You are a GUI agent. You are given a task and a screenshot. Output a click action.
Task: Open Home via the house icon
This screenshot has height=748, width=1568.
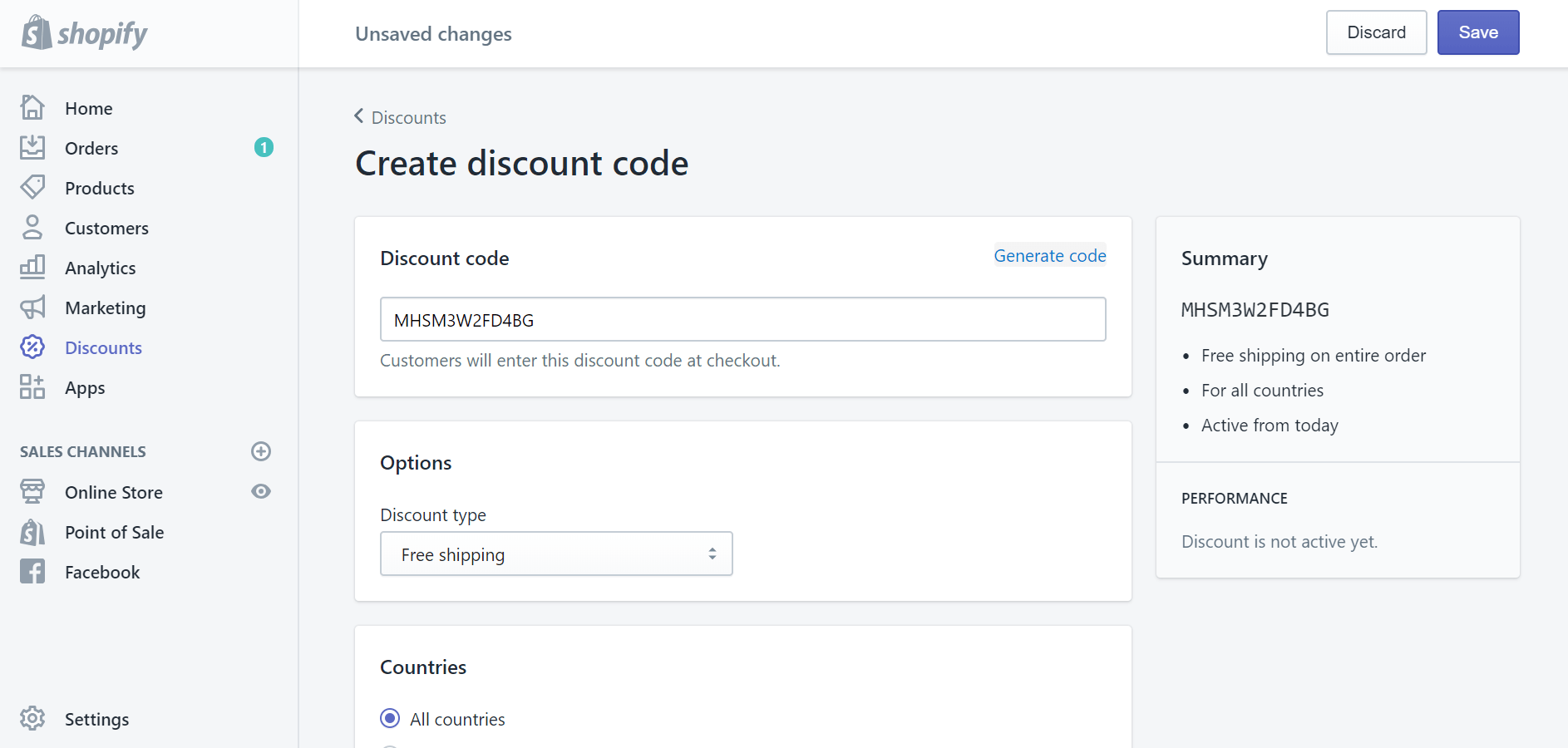(32, 108)
